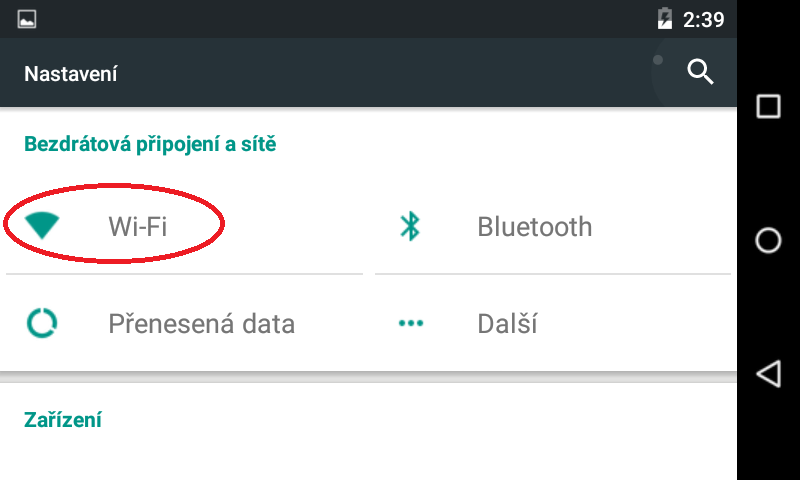
Task: Open the Wi-Fi settings label
Action: pos(137,226)
